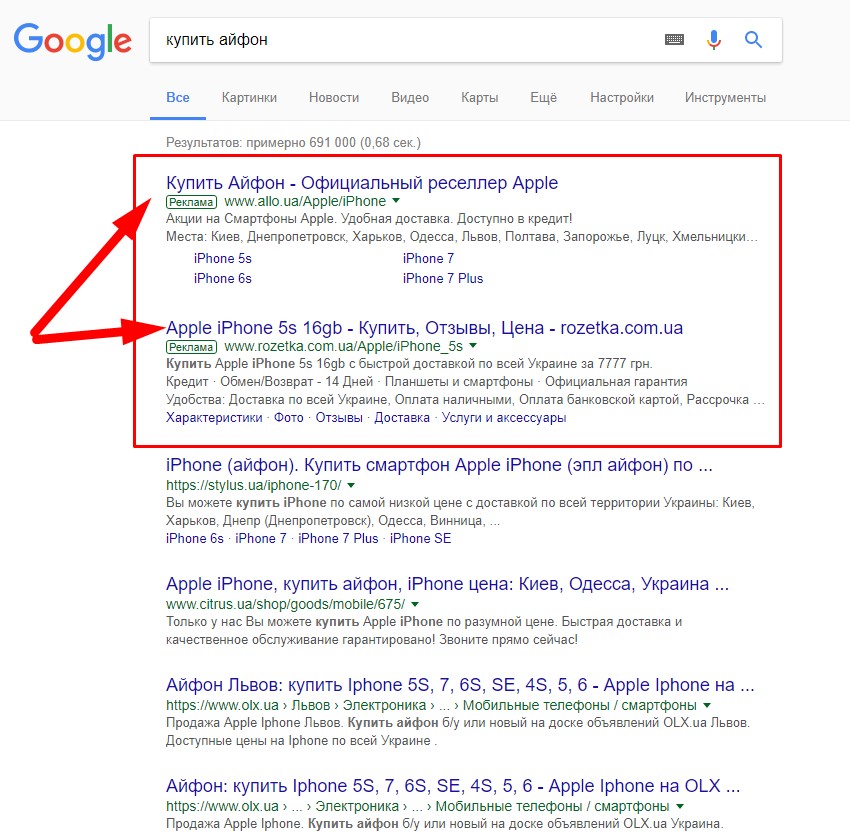850x836 pixels.
Task: Open the 'Новости' tab
Action: coord(334,98)
